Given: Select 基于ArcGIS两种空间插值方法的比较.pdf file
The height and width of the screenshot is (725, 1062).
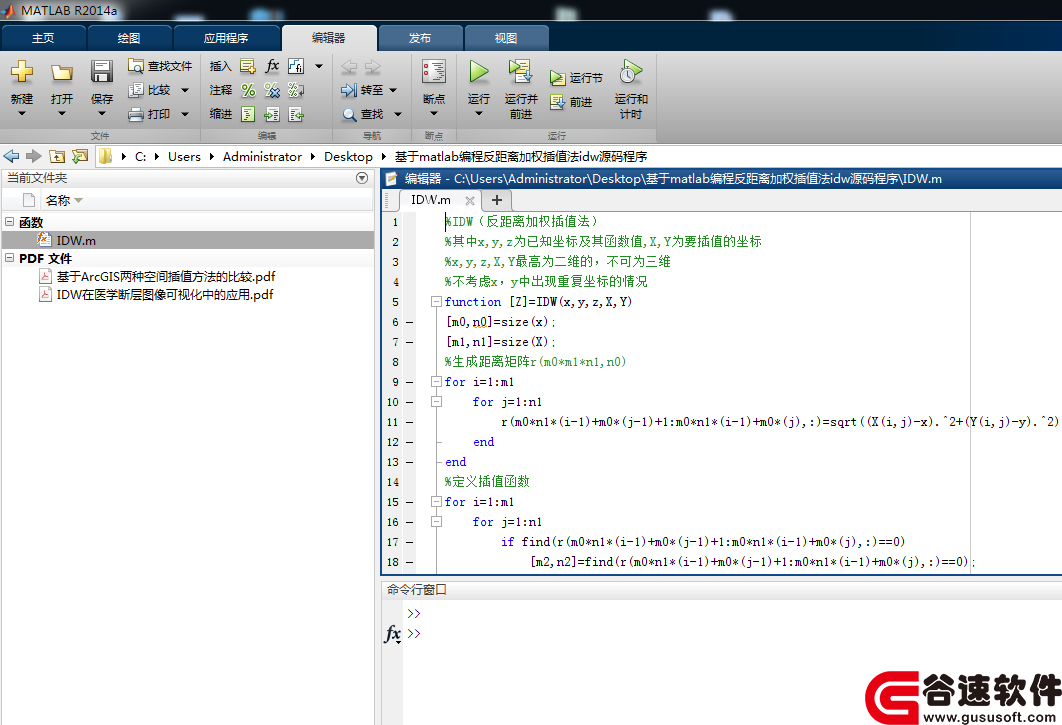Looking at the screenshot, I should click(x=166, y=276).
